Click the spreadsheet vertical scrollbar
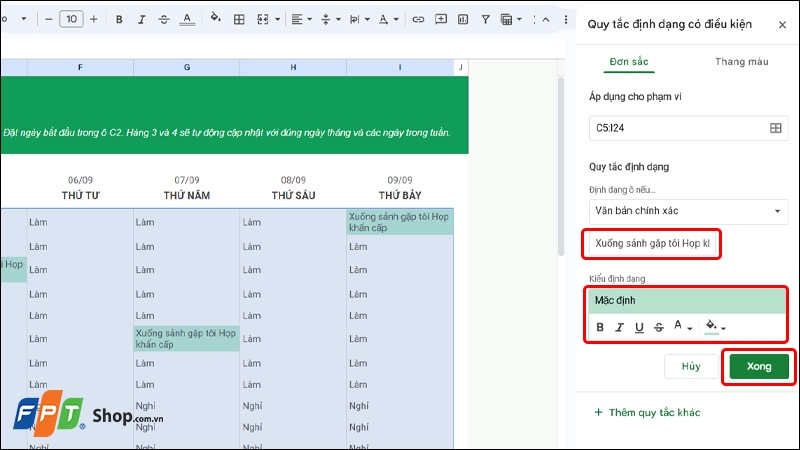 (561, 166)
